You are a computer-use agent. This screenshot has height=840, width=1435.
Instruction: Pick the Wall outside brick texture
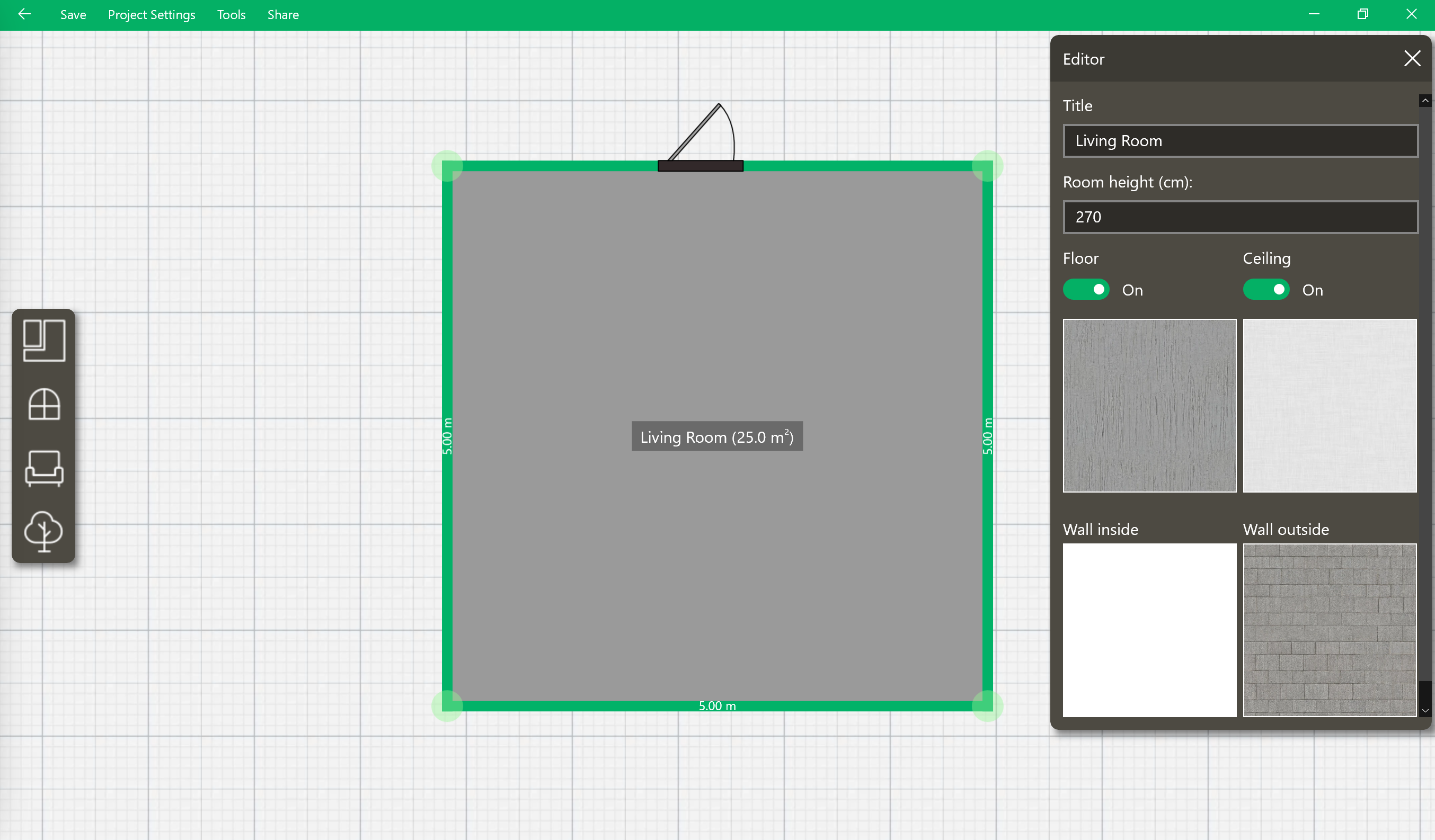1329,629
